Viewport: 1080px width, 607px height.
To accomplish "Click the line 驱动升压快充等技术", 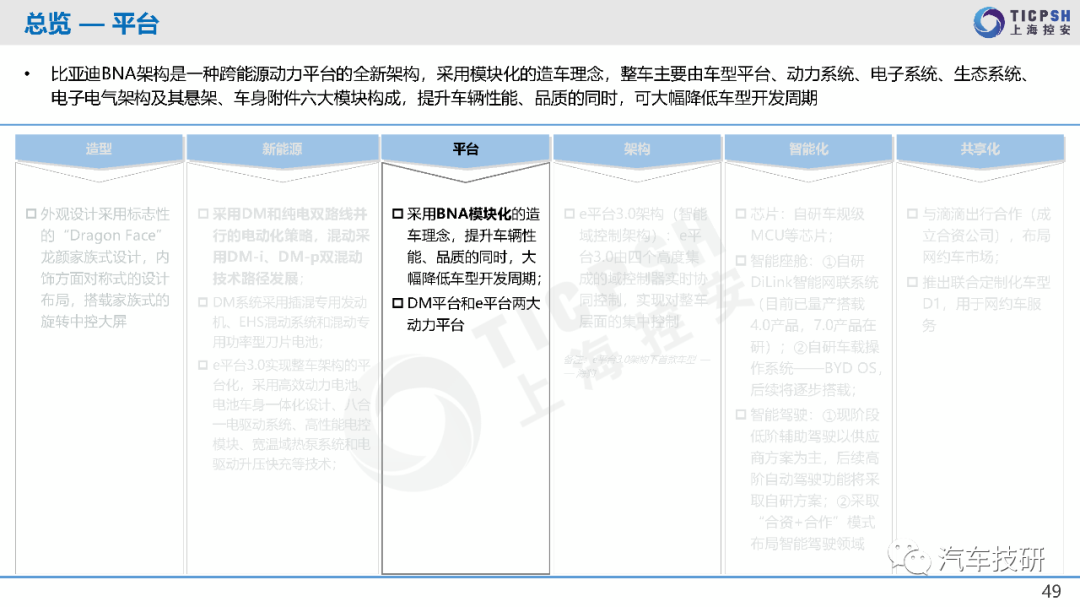I will 274,464.
